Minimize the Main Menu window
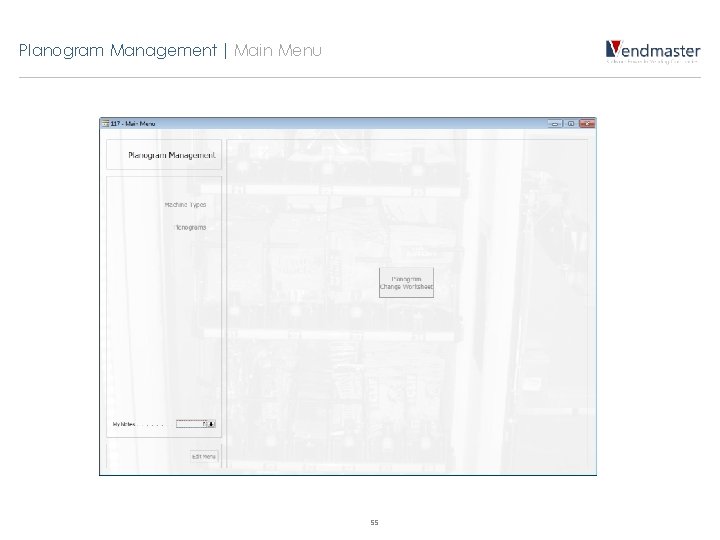Image resolution: width=720 pixels, height=540 pixels. tap(555, 124)
